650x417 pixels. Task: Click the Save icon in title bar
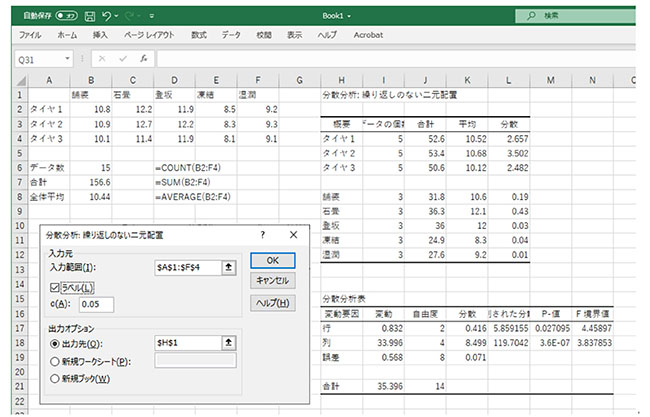[90, 16]
